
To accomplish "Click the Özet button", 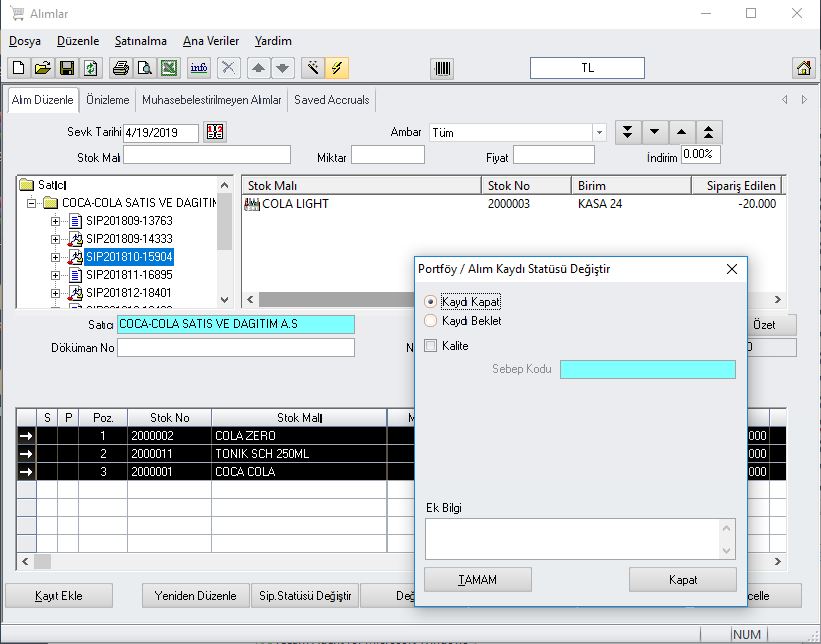I will point(771,325).
